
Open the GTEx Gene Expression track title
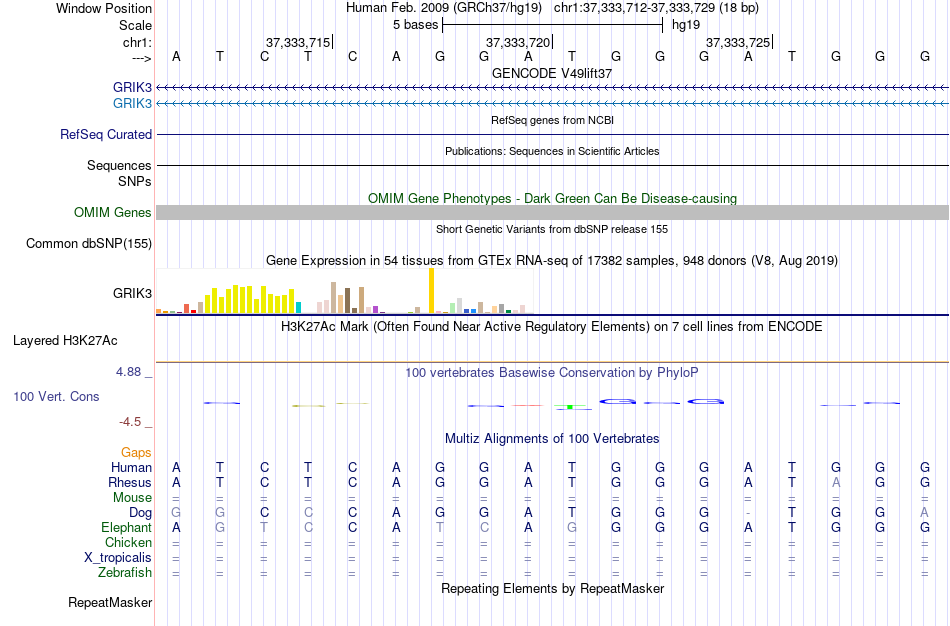pos(552,261)
